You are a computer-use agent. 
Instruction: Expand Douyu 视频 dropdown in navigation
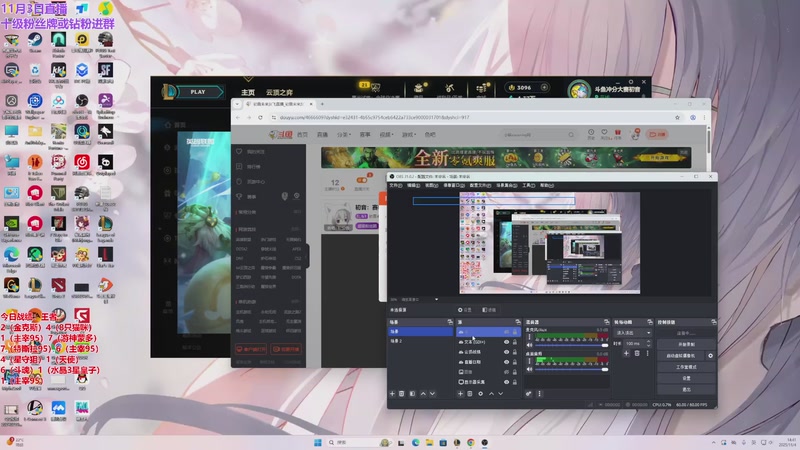[386, 135]
